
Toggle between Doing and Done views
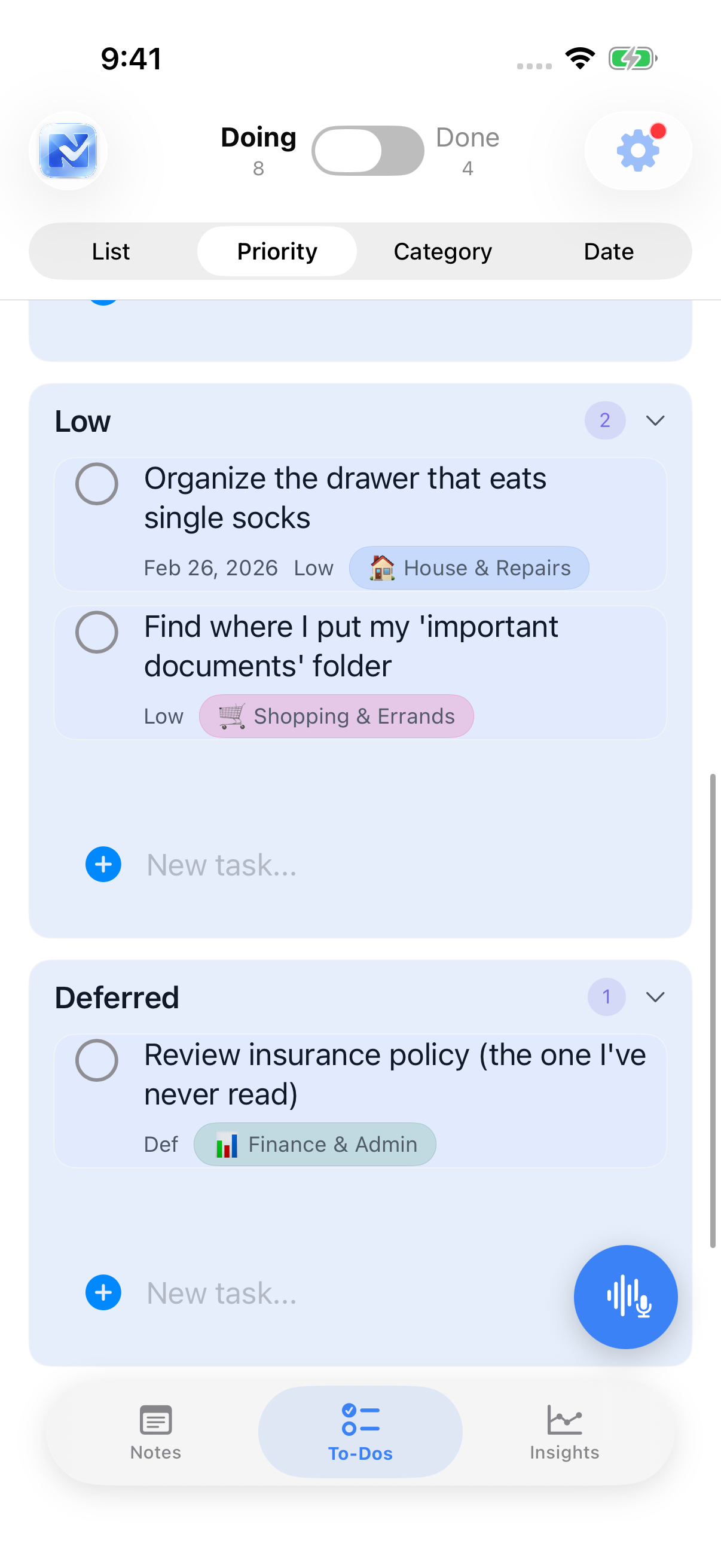(368, 151)
